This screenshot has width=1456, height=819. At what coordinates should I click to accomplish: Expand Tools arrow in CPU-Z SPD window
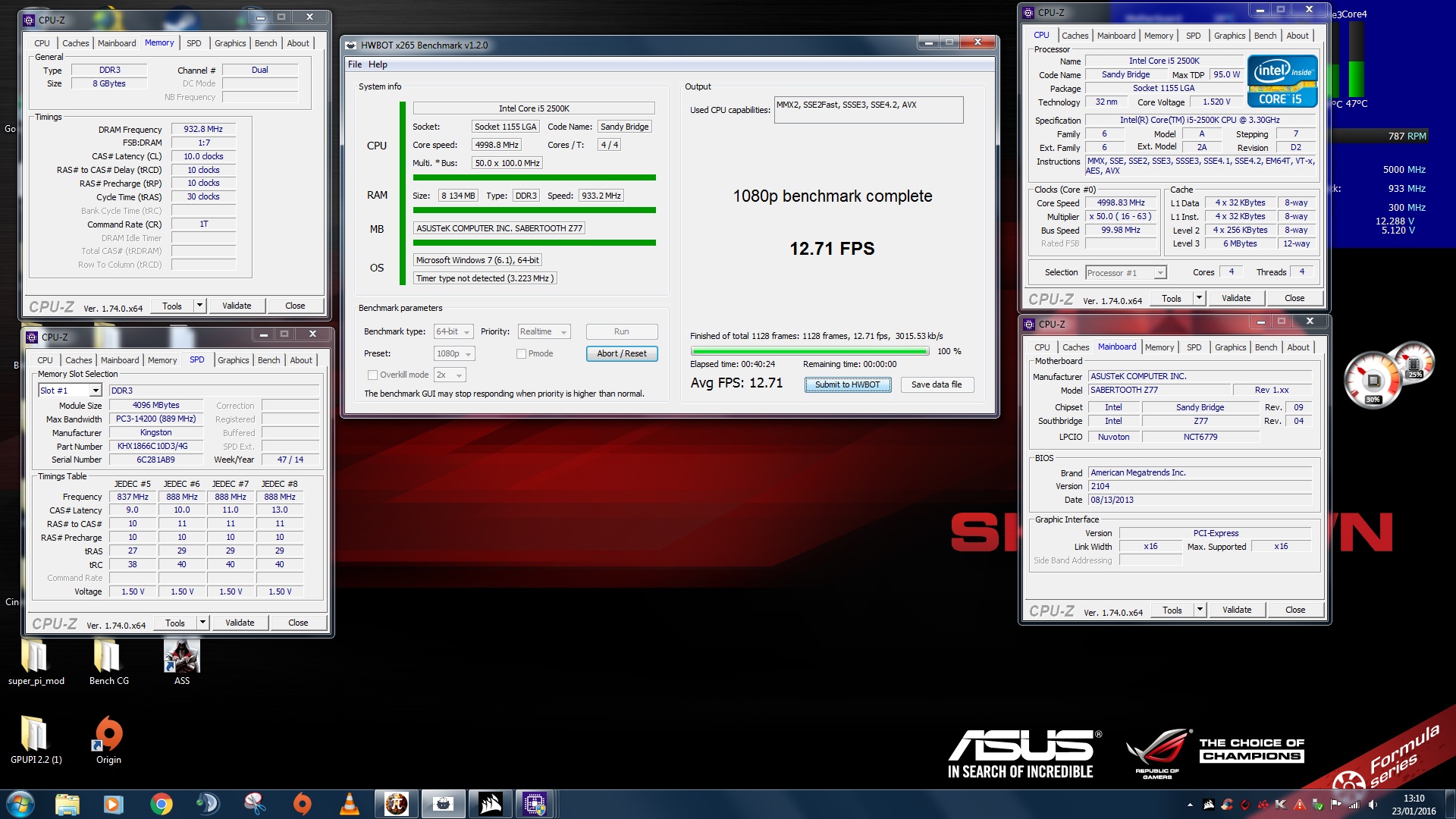tap(203, 623)
